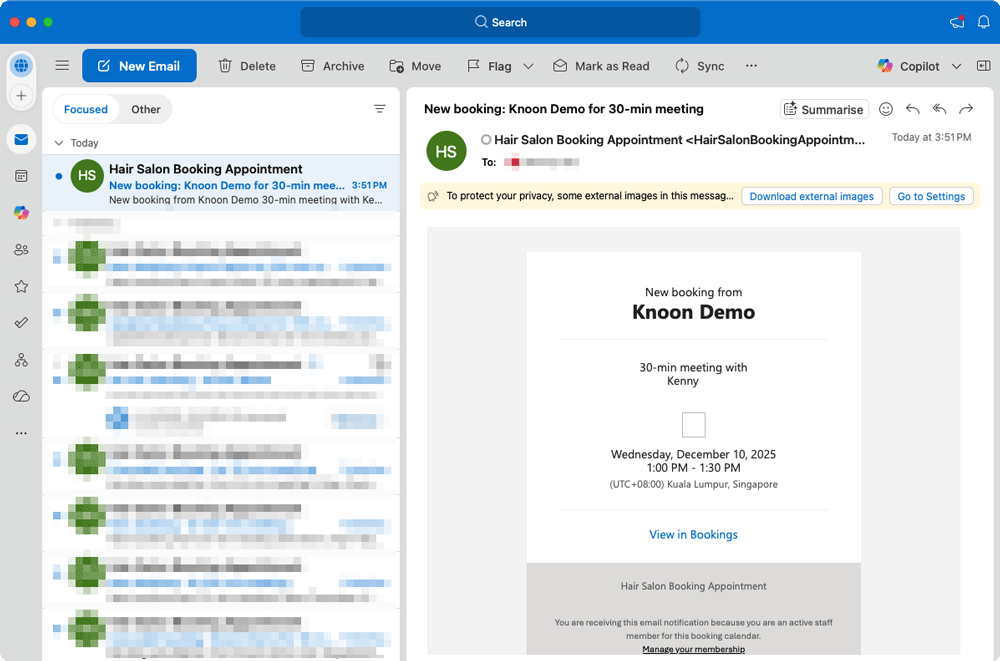This screenshot has width=1000, height=661.
Task: Open OneDrive cloud icon in sidebar
Action: tap(22, 396)
